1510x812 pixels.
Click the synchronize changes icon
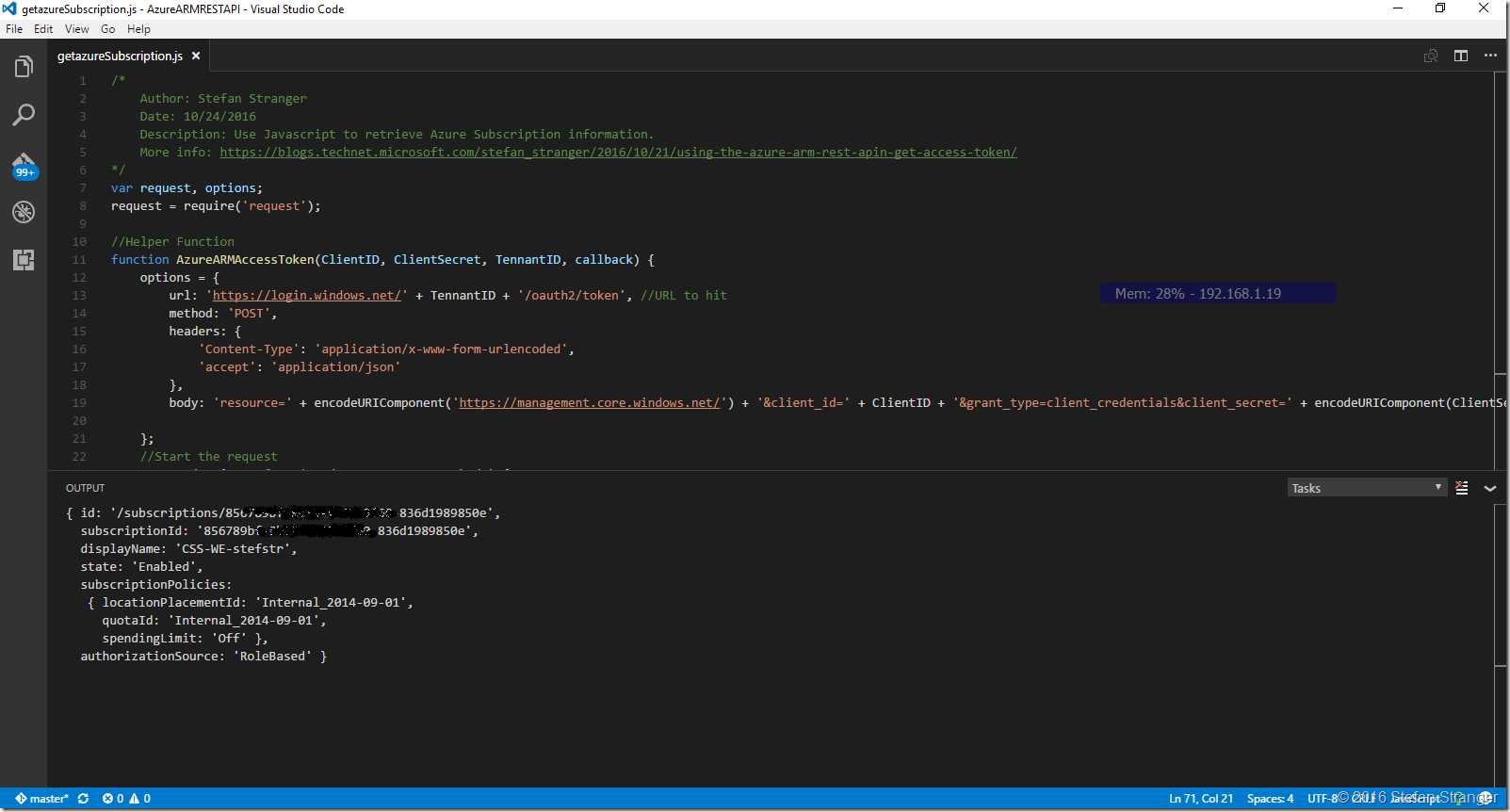(x=83, y=799)
